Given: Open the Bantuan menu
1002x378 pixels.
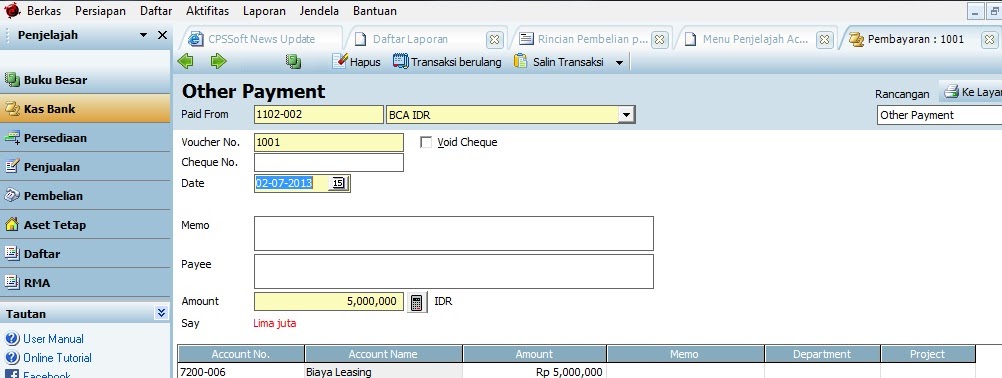Looking at the screenshot, I should coord(374,11).
